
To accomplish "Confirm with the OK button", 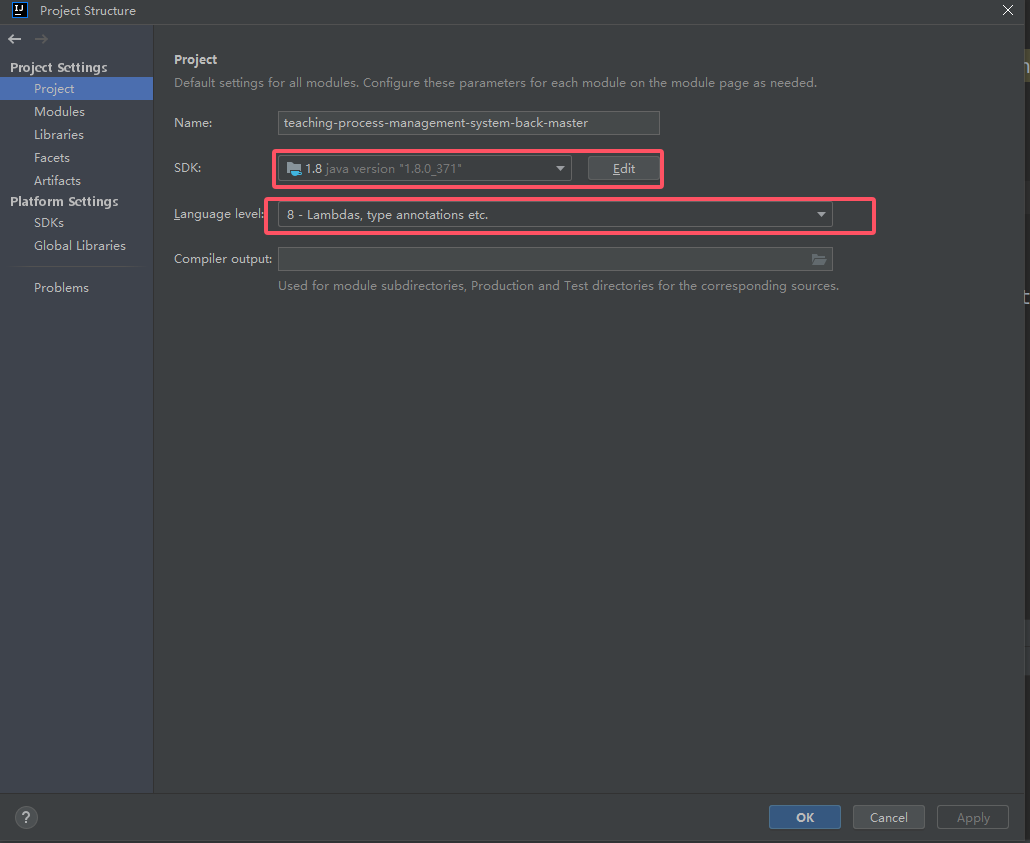I will pos(805,817).
